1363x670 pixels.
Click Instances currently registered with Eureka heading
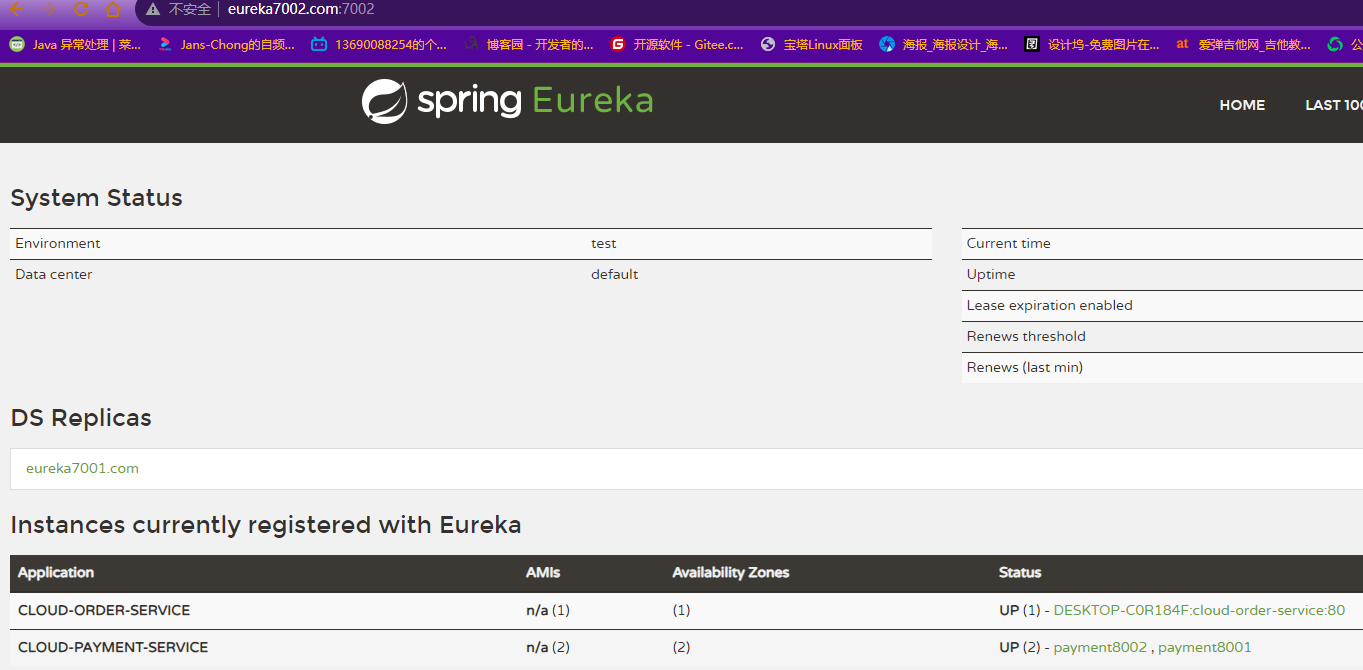(x=266, y=525)
